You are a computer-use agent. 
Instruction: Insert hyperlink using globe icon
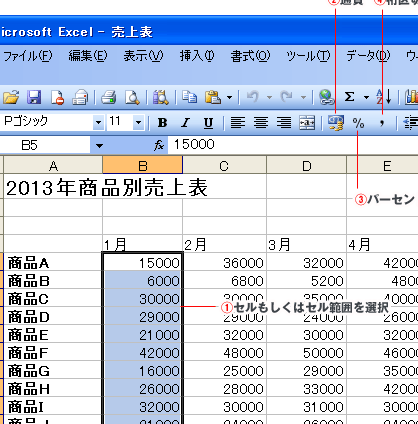tap(327, 97)
